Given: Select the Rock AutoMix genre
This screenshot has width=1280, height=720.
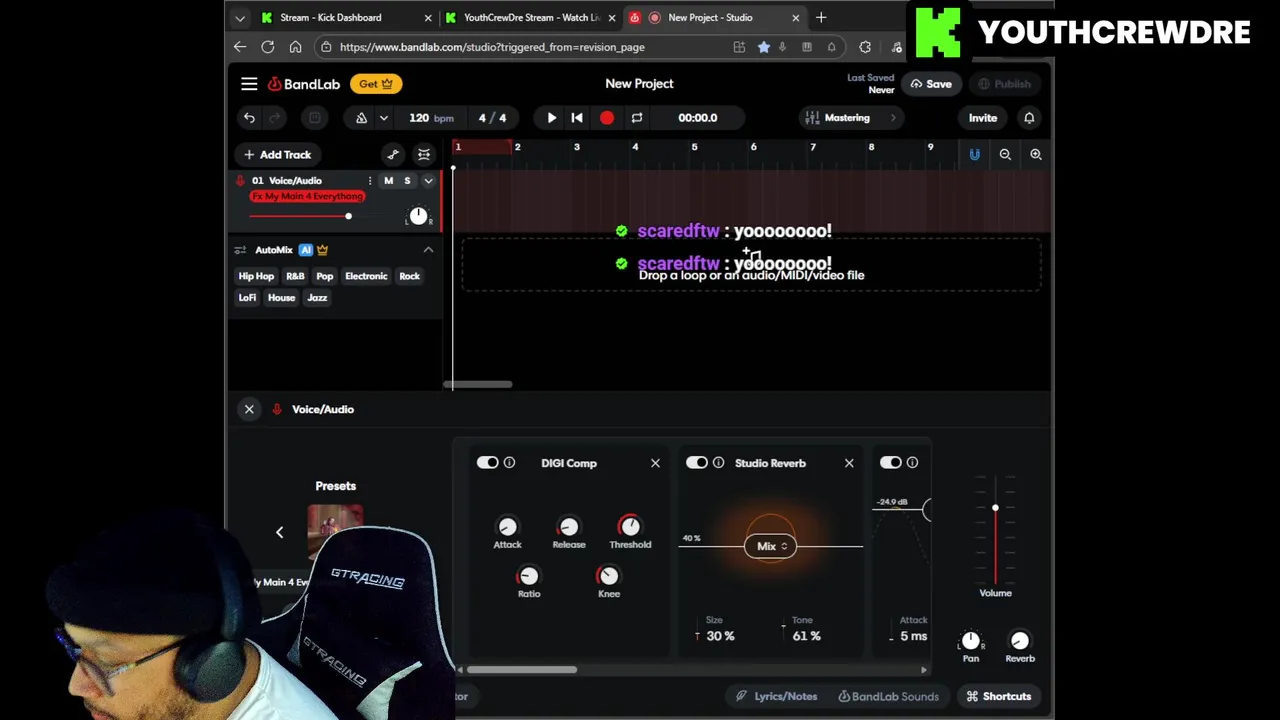Looking at the screenshot, I should [410, 276].
